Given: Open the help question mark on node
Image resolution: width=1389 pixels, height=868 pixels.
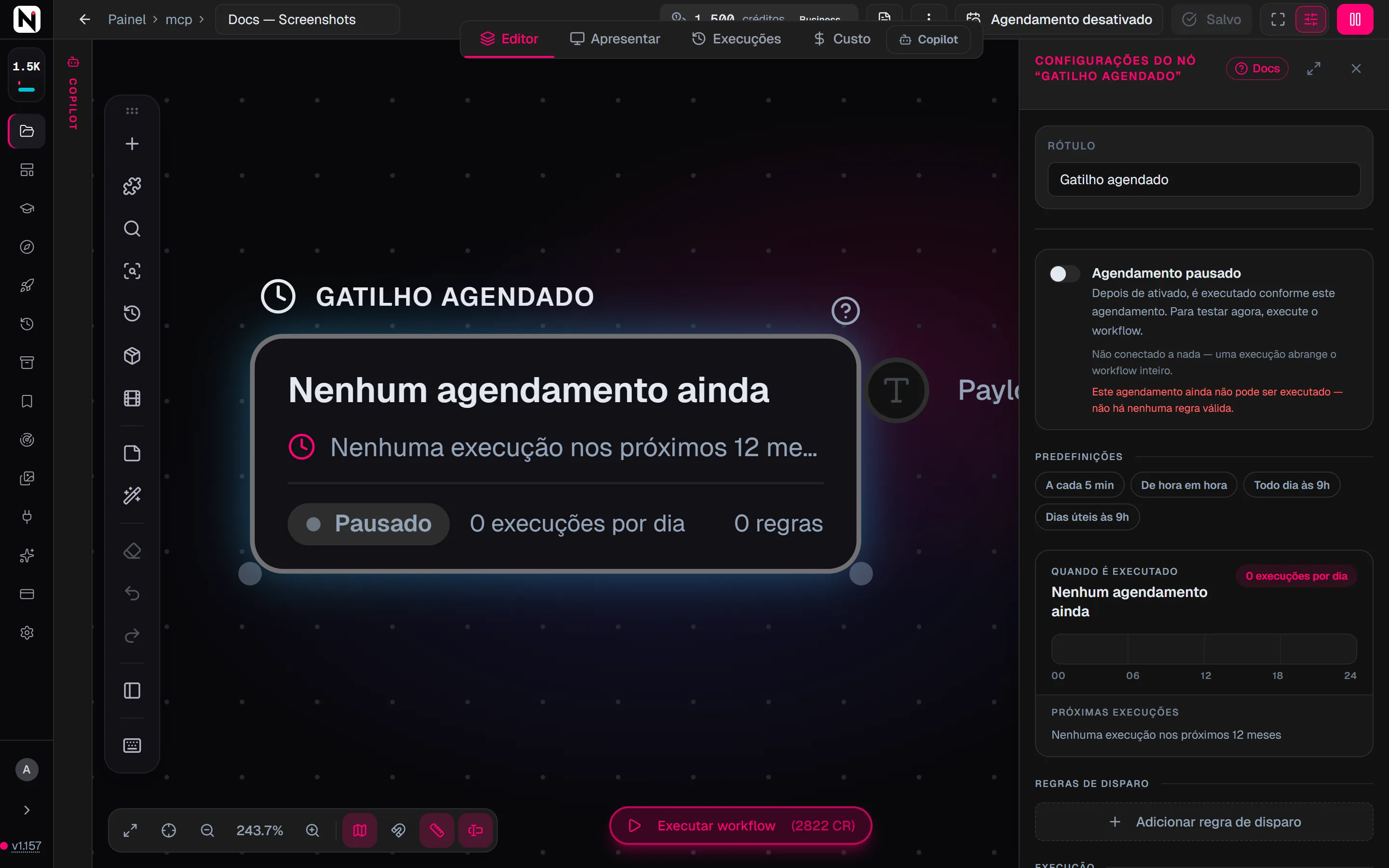Looking at the screenshot, I should (x=845, y=311).
